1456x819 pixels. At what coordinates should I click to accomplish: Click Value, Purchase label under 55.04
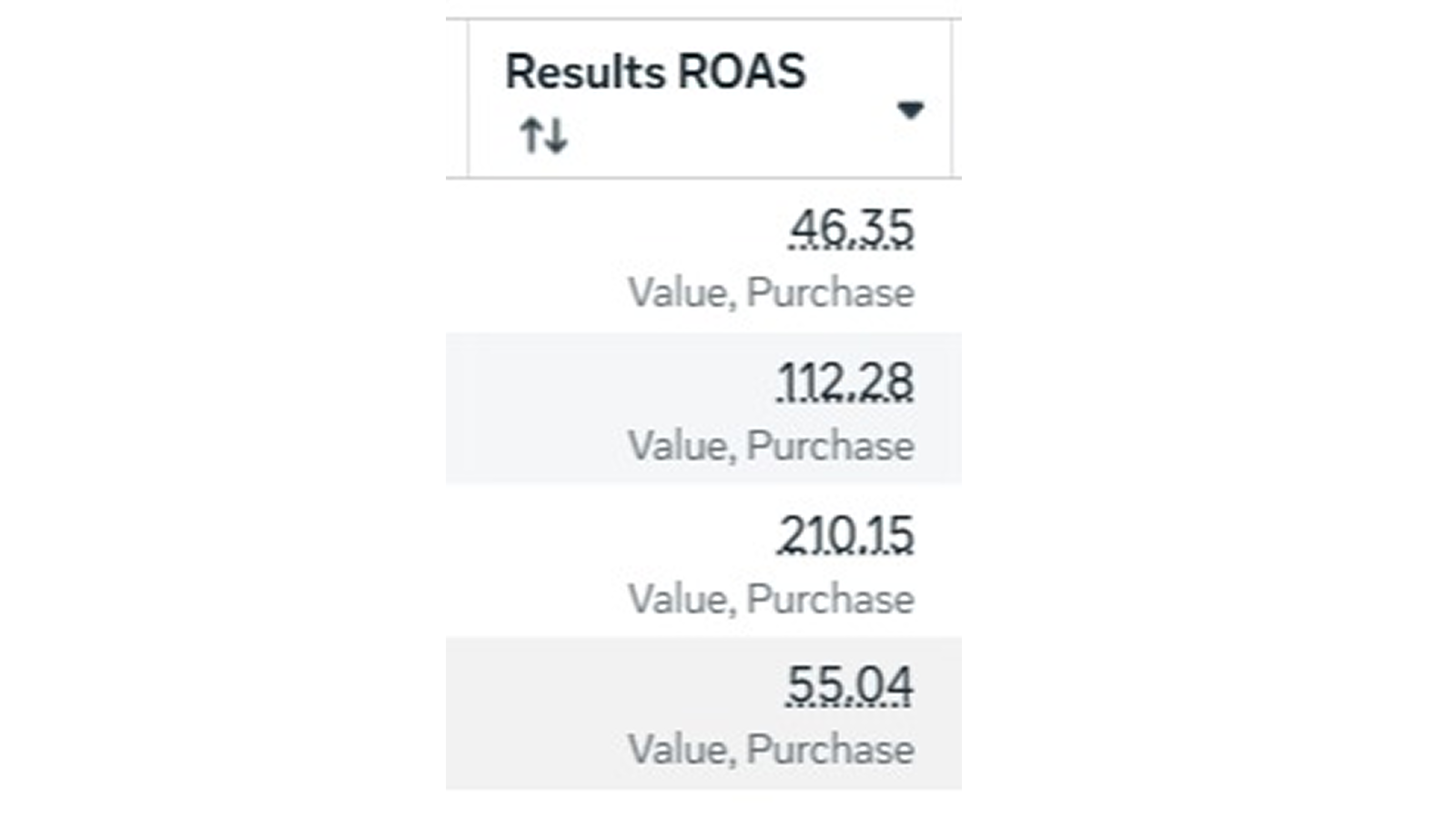(x=771, y=750)
